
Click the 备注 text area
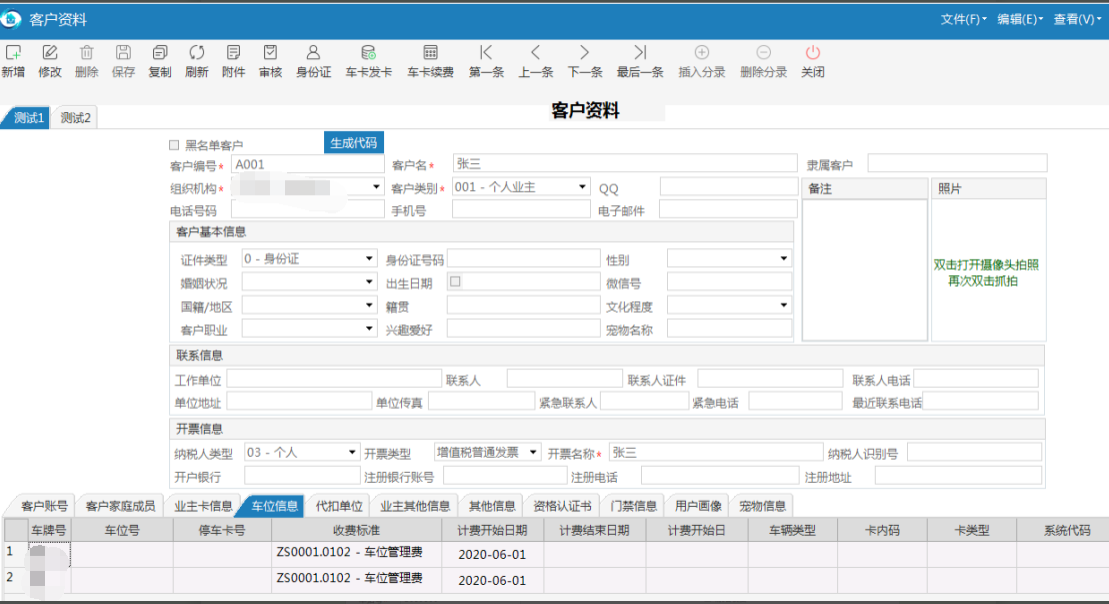864,269
